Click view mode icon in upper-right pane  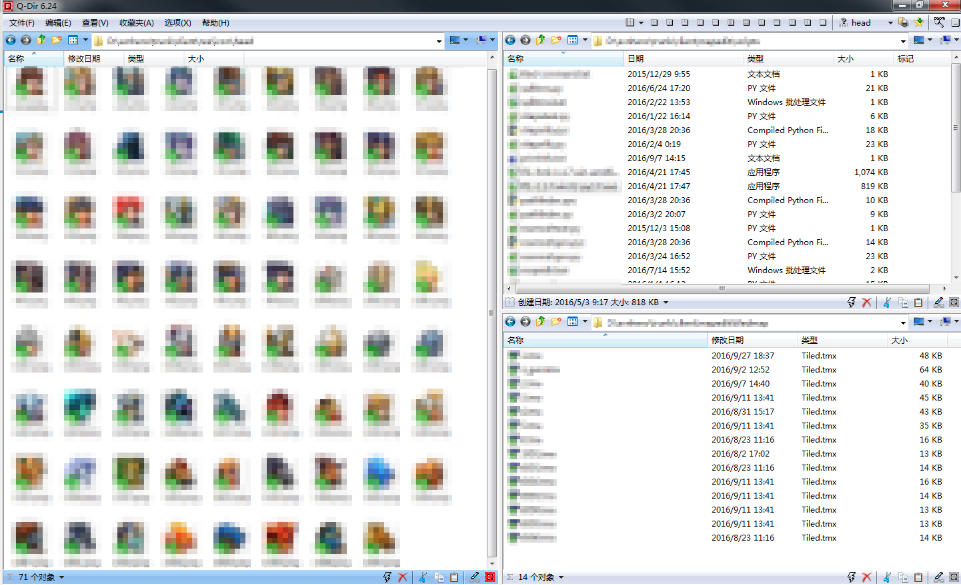[x=572, y=40]
